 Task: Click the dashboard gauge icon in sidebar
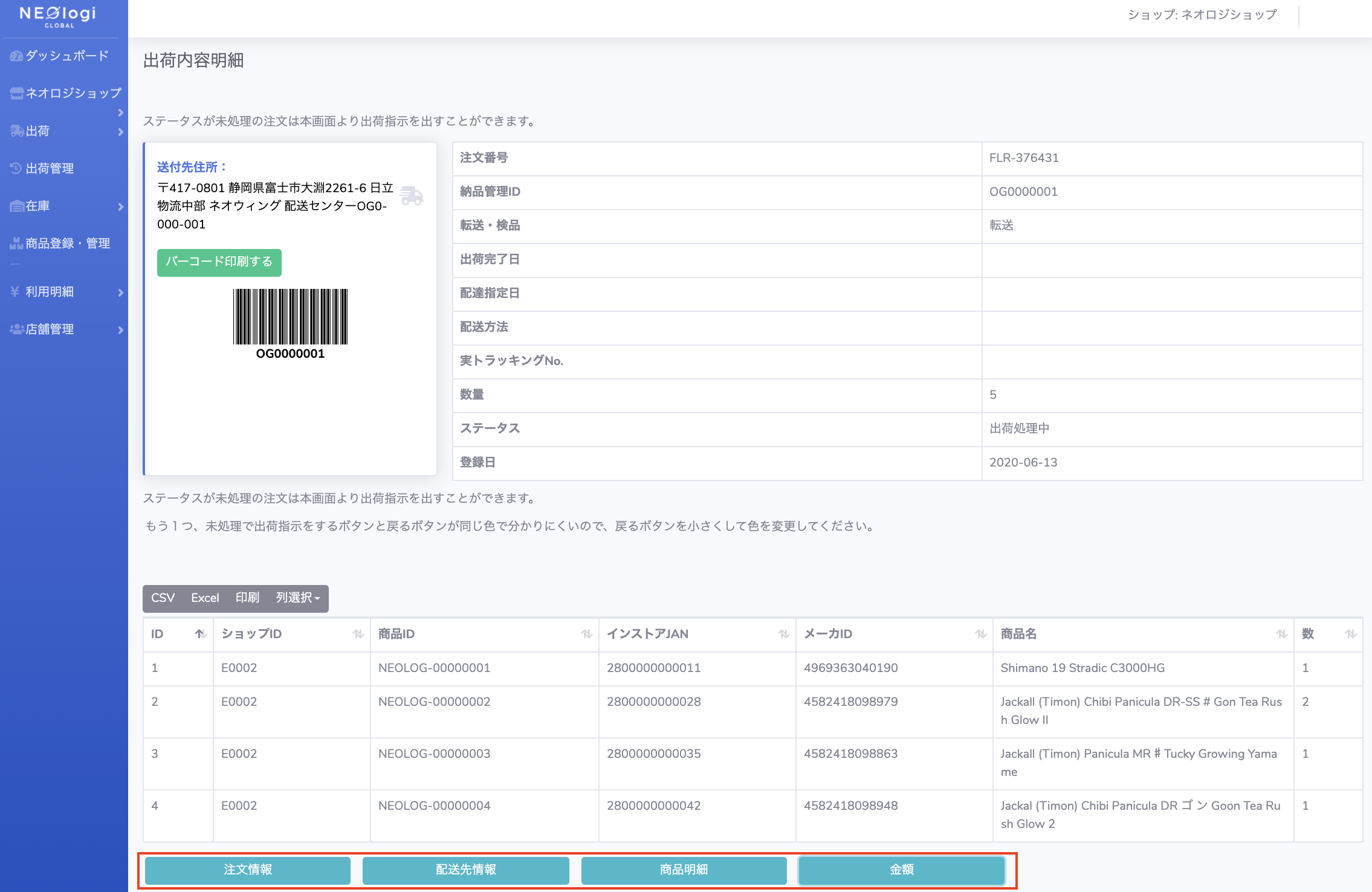tap(16, 56)
